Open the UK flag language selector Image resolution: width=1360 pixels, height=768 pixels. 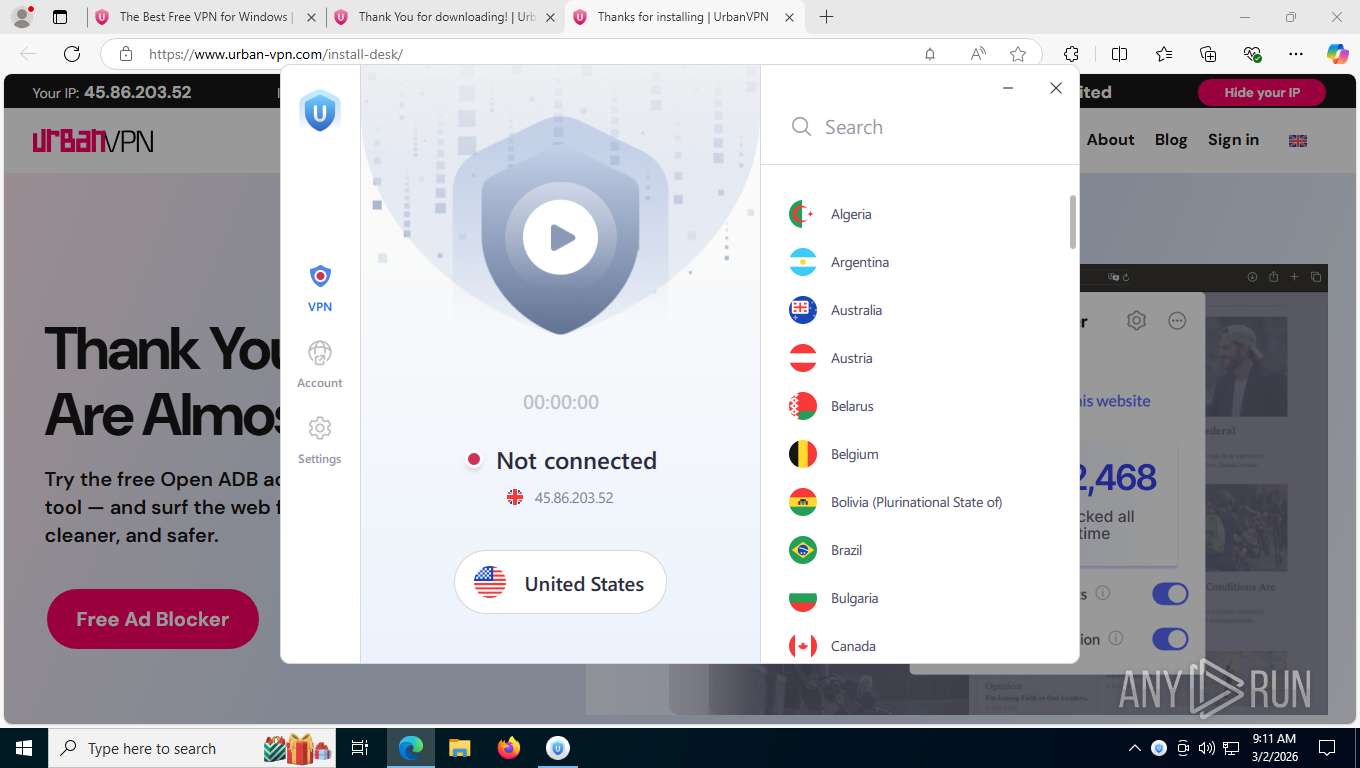pyautogui.click(x=1298, y=141)
